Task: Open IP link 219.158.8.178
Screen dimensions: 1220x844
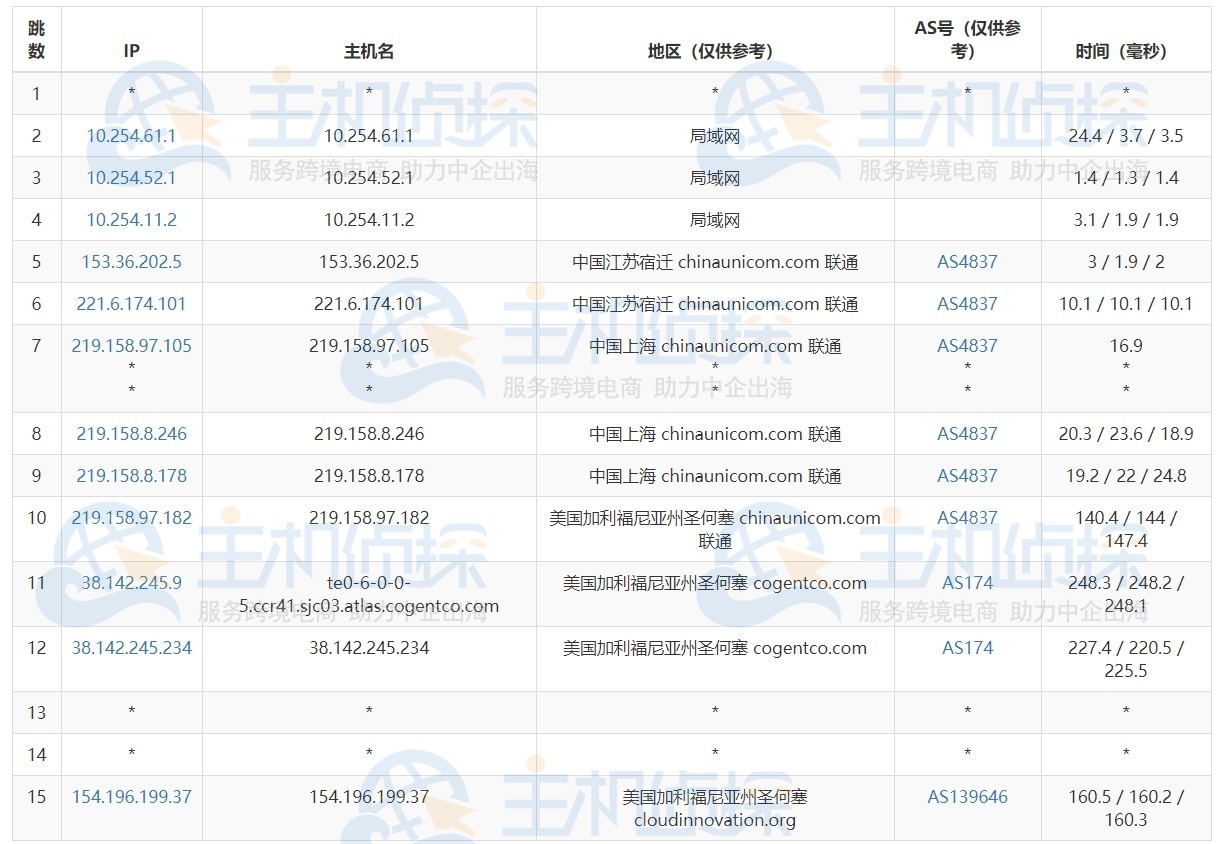Action: 131,476
